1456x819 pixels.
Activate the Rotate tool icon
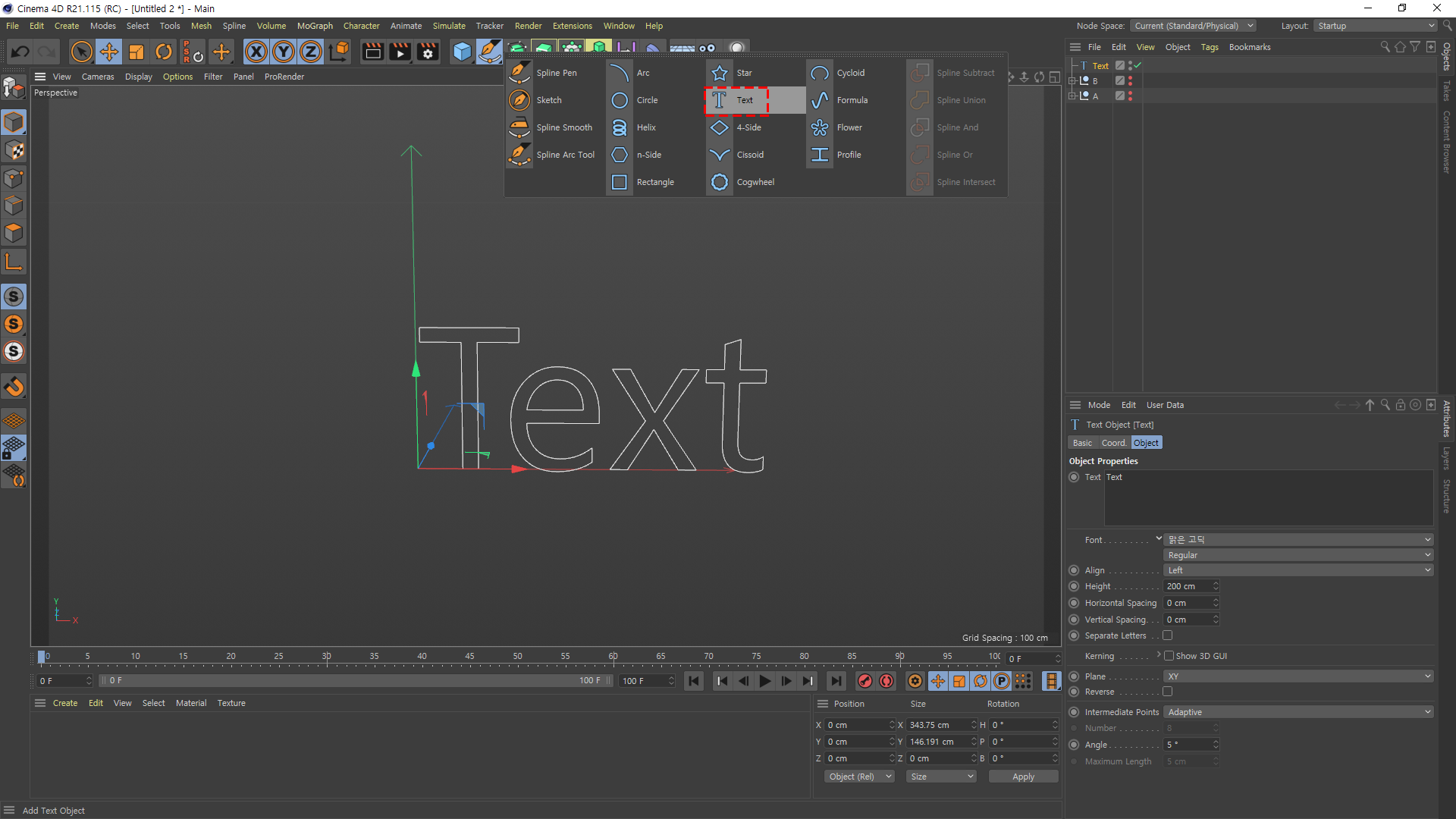[164, 52]
